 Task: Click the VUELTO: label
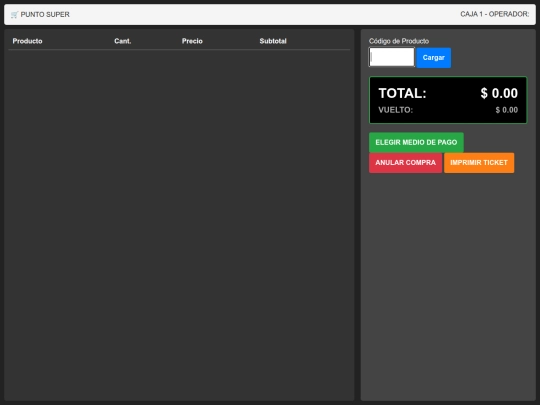click(395, 110)
